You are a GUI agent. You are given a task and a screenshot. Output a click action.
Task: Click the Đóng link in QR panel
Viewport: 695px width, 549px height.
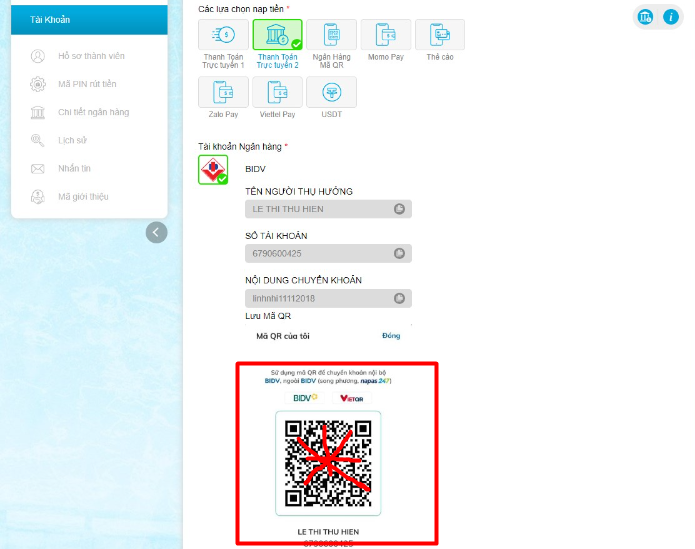(391, 335)
